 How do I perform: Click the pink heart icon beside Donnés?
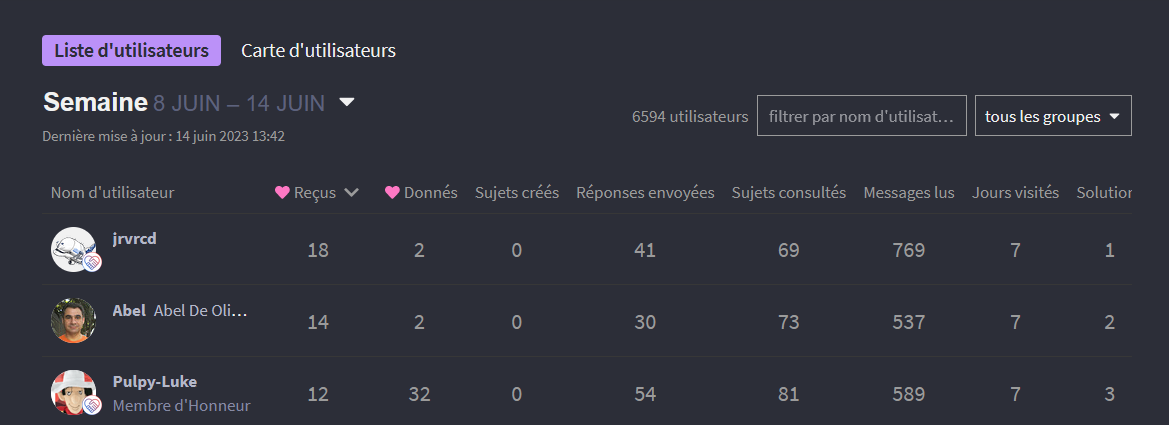[x=392, y=192]
